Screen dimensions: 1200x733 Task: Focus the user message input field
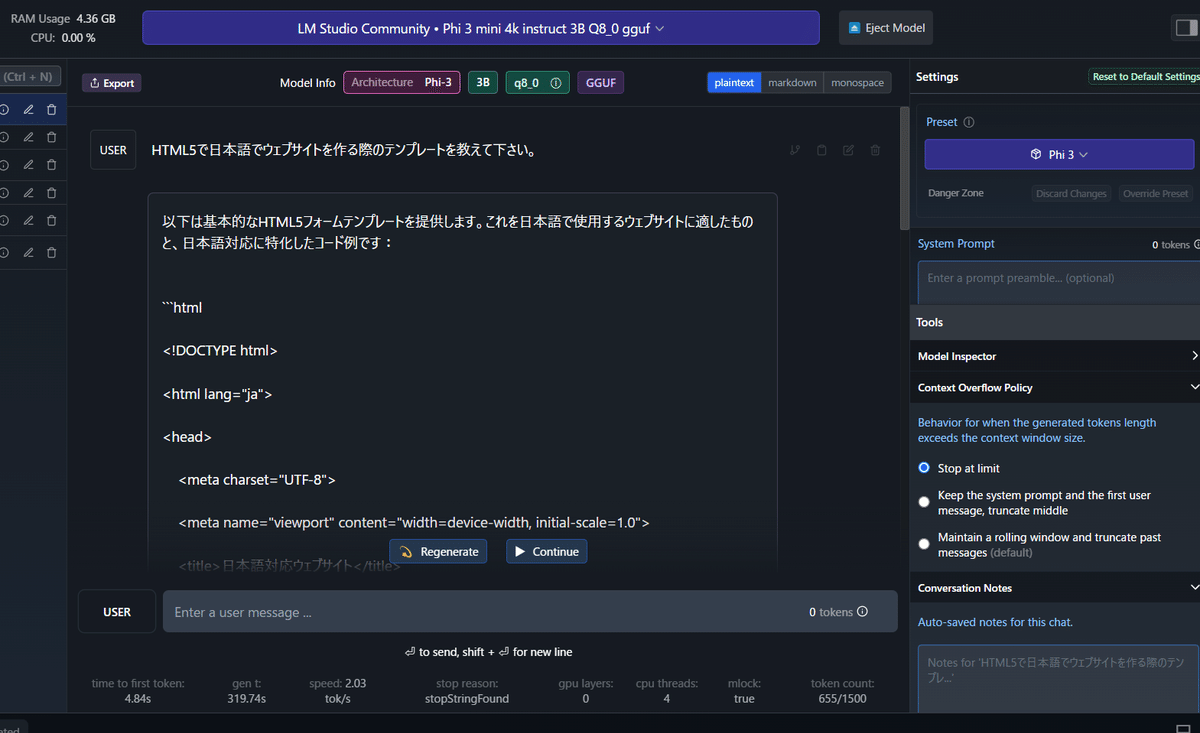[x=530, y=612]
